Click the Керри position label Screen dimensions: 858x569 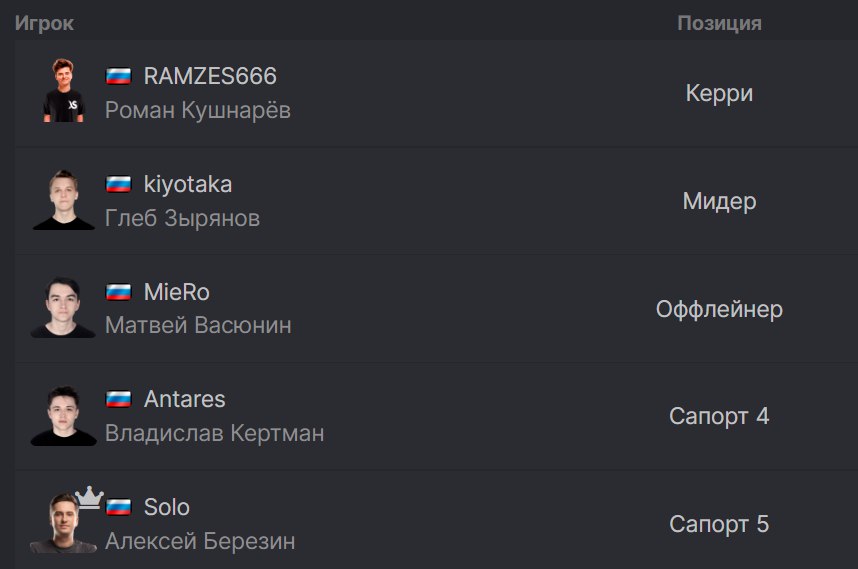point(720,93)
